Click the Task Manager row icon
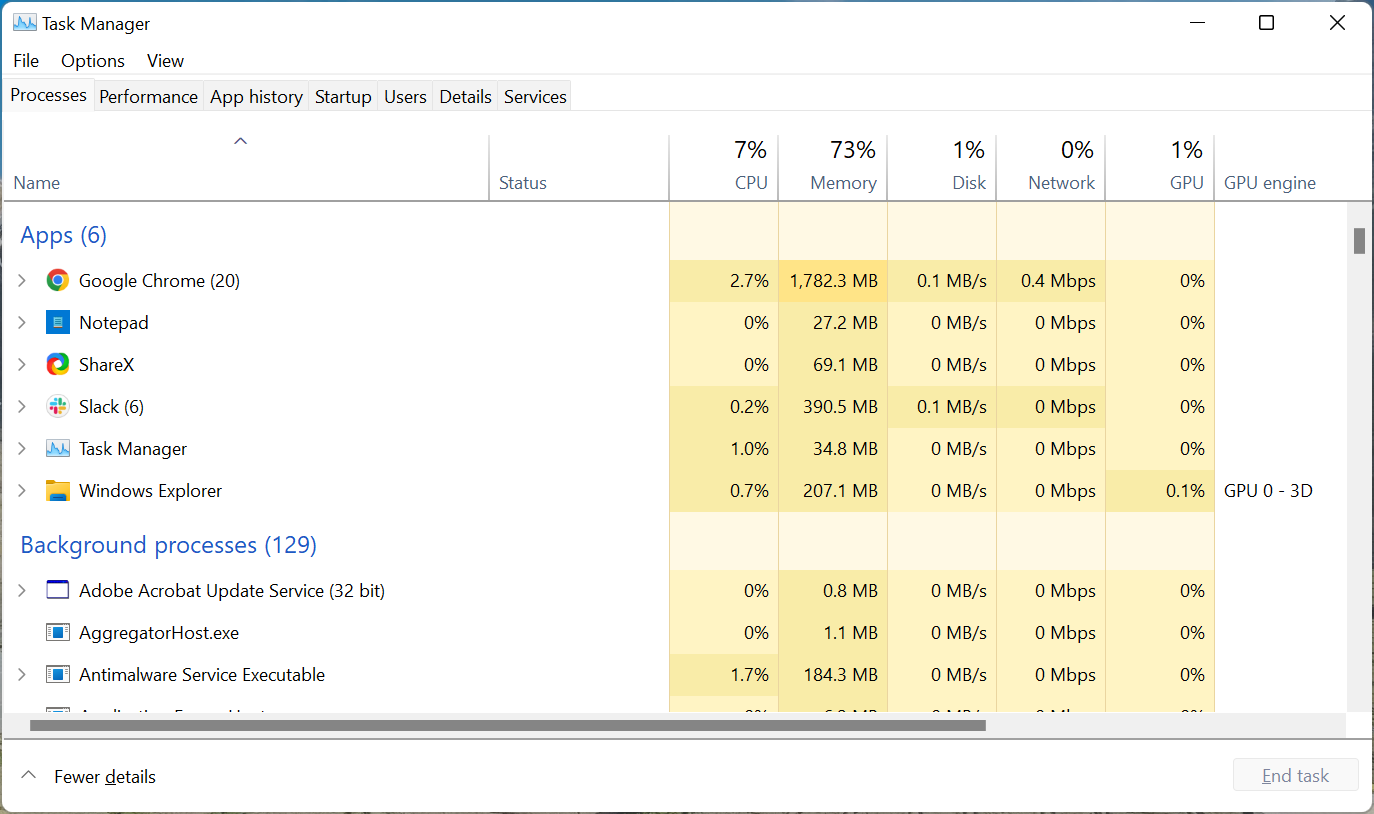Viewport: 1374px width, 814px height. tap(58, 449)
